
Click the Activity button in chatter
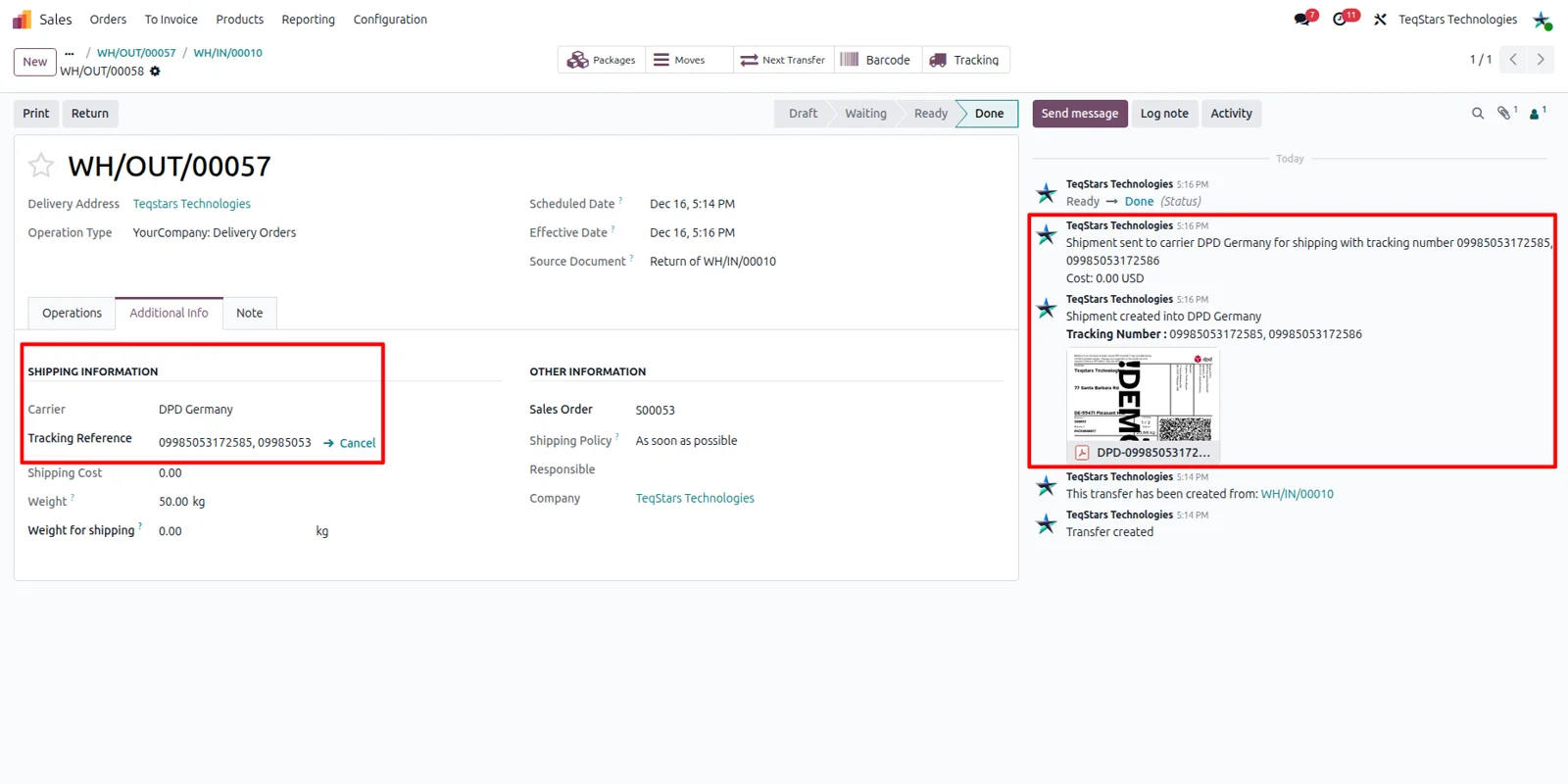click(1232, 114)
